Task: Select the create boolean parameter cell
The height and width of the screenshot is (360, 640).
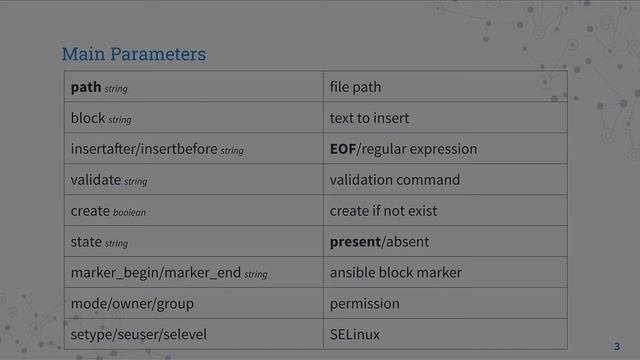Action: 194,211
